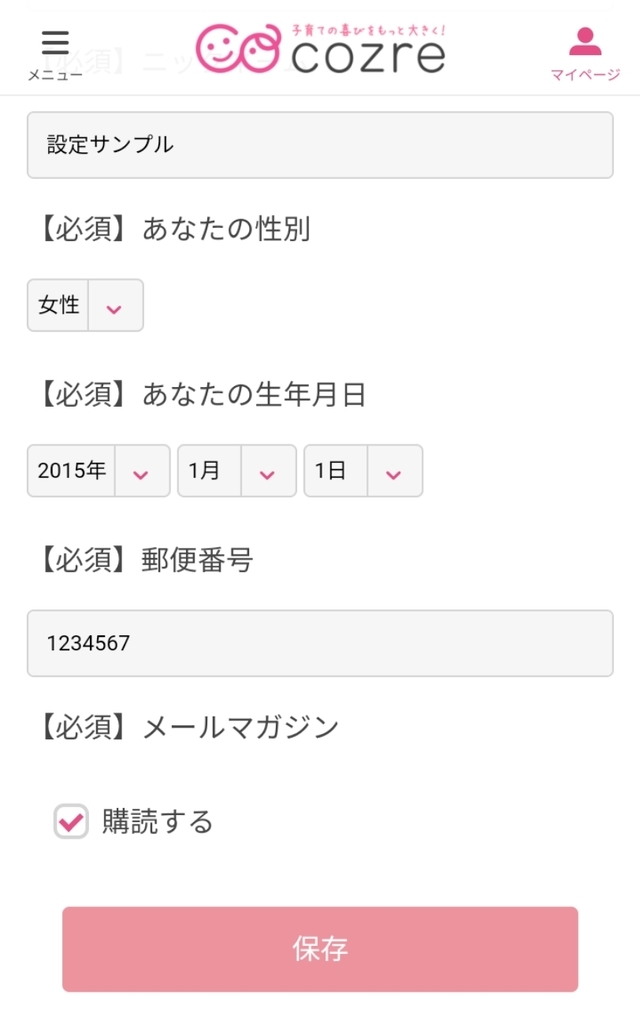Click the pink arrow beside 1日
Viewport: 640px width, 1009px height.
pos(394,473)
